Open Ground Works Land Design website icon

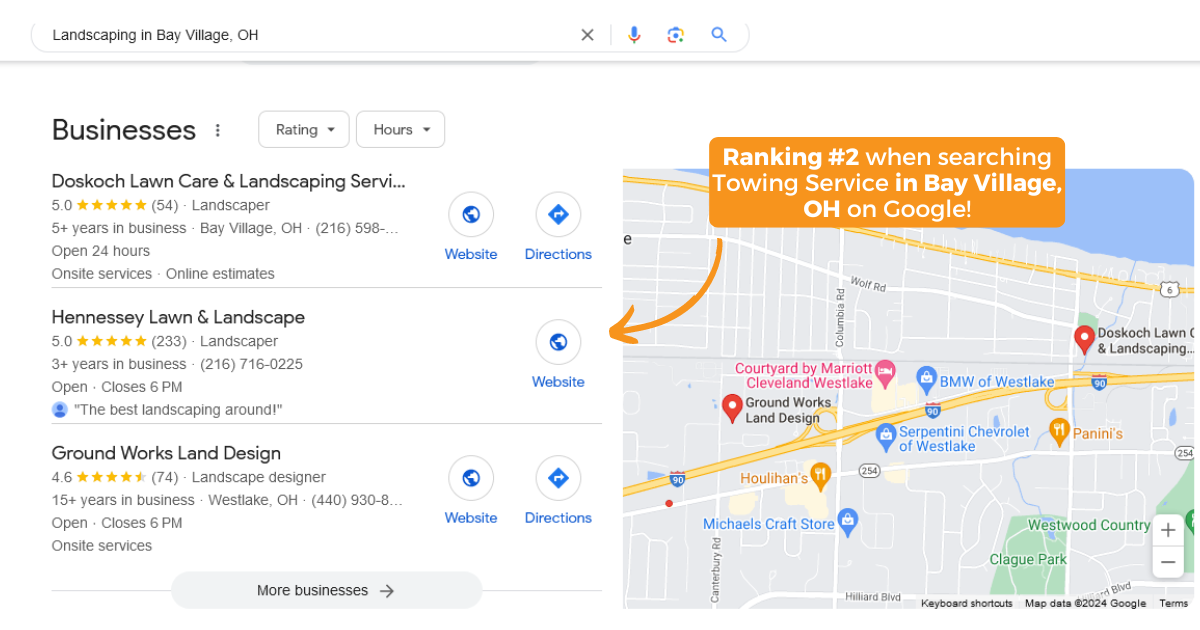(471, 478)
